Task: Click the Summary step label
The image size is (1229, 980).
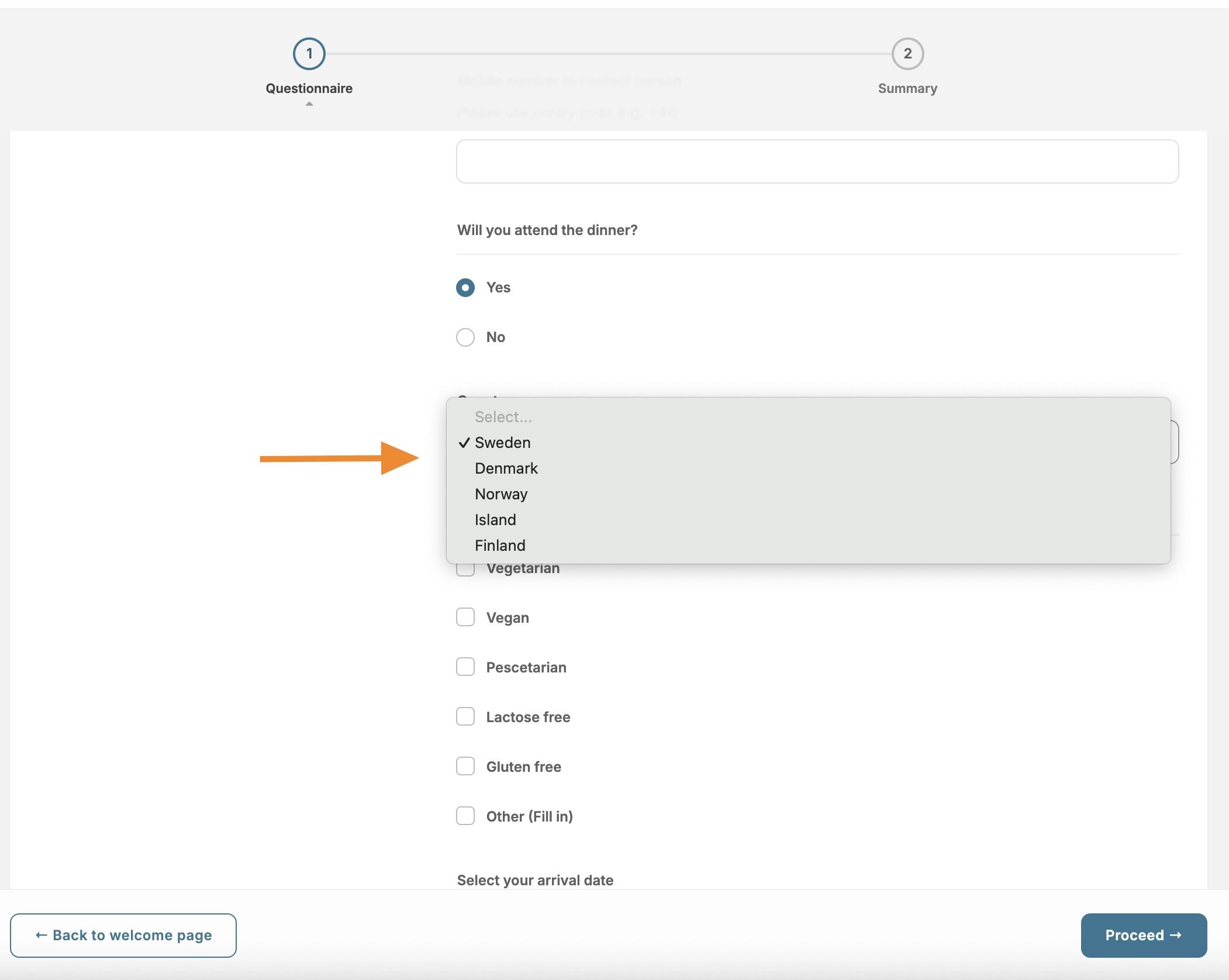Action: pos(907,88)
